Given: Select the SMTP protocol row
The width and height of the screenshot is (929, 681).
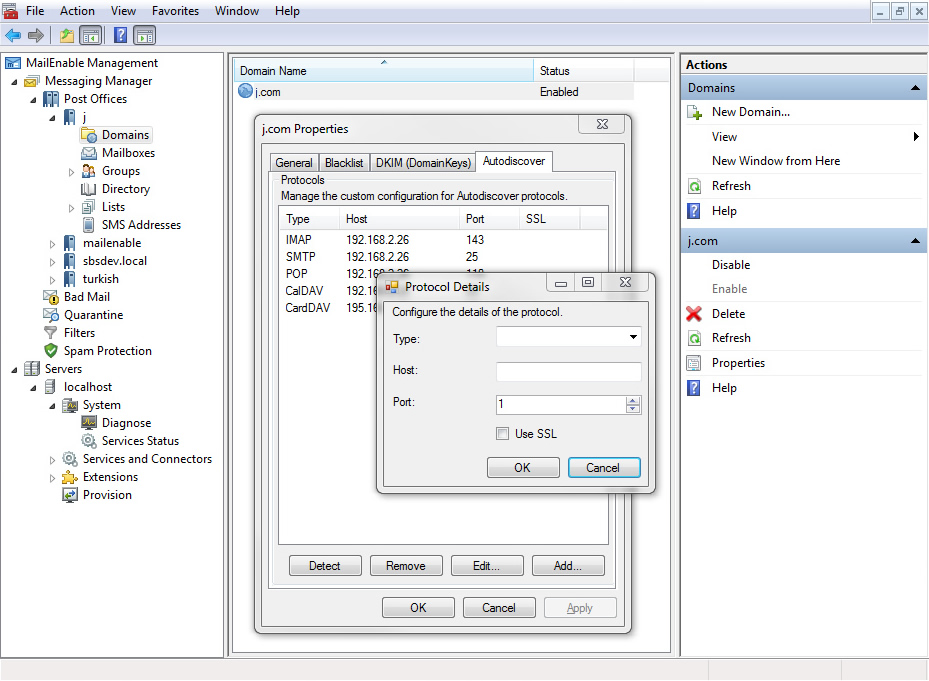Looking at the screenshot, I should click(x=444, y=257).
